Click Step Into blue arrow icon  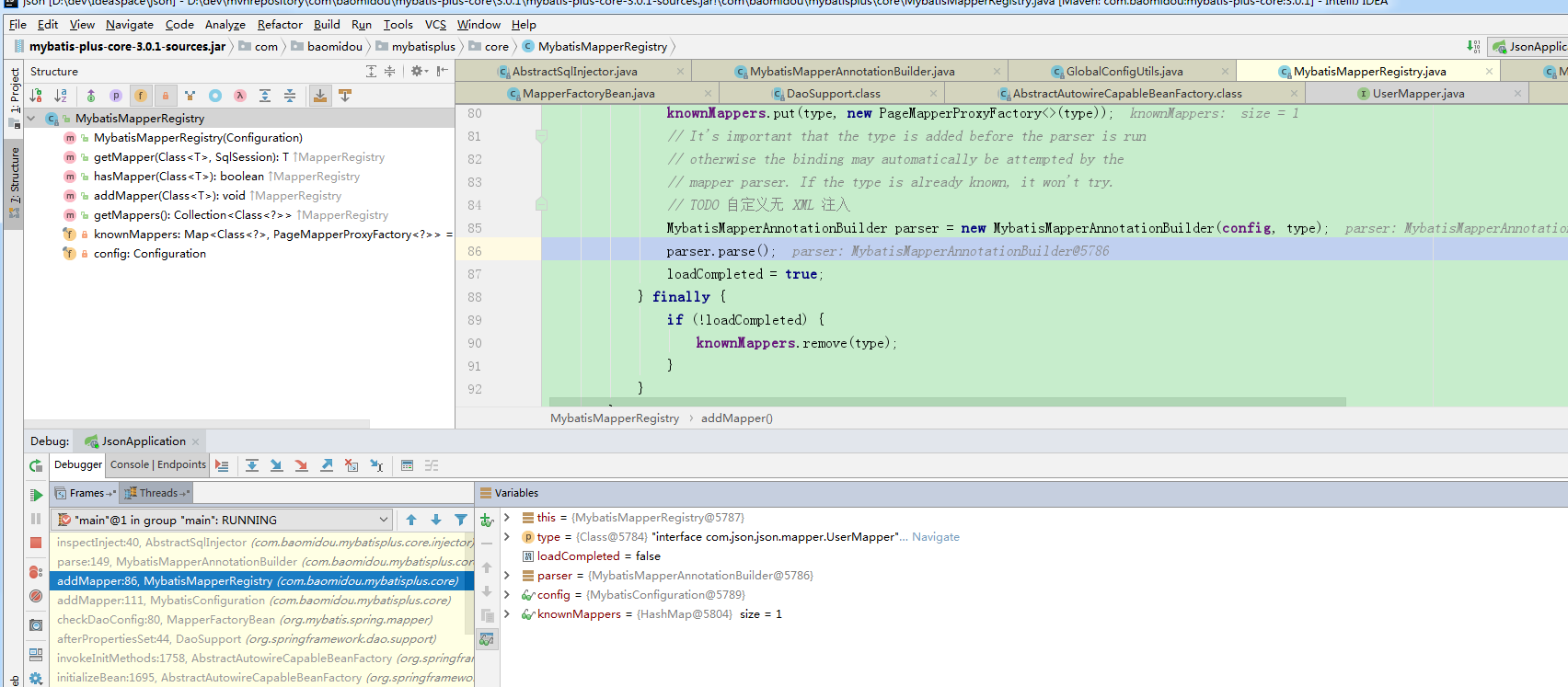276,465
